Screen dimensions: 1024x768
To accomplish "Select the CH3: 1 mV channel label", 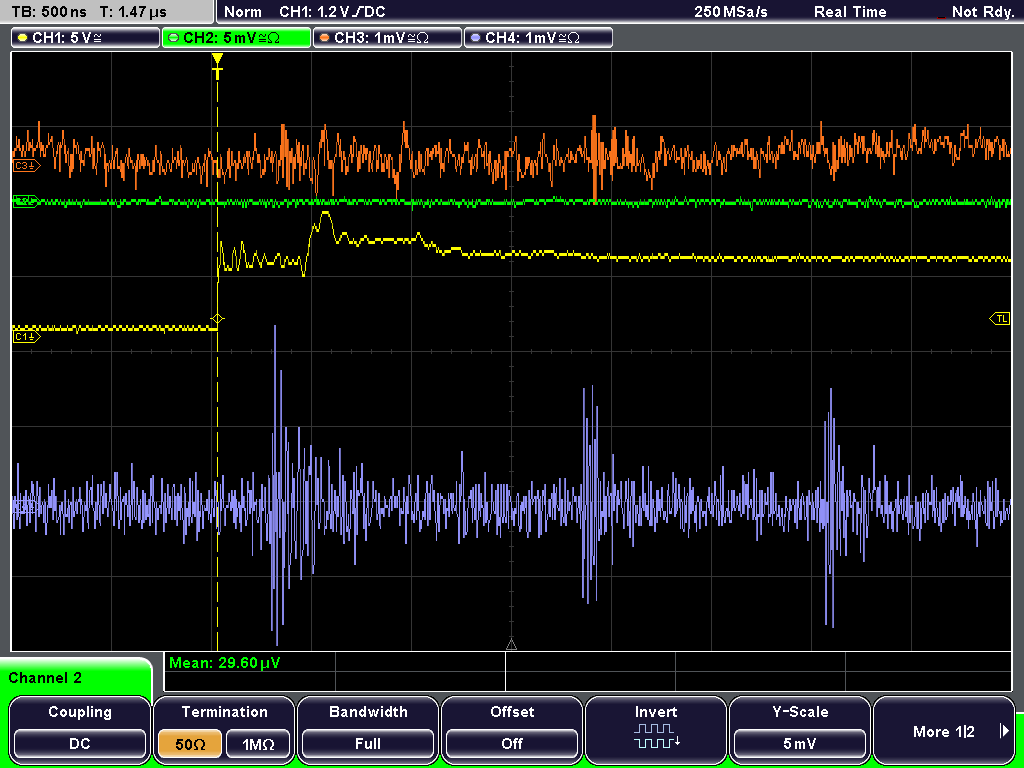I will 387,38.
